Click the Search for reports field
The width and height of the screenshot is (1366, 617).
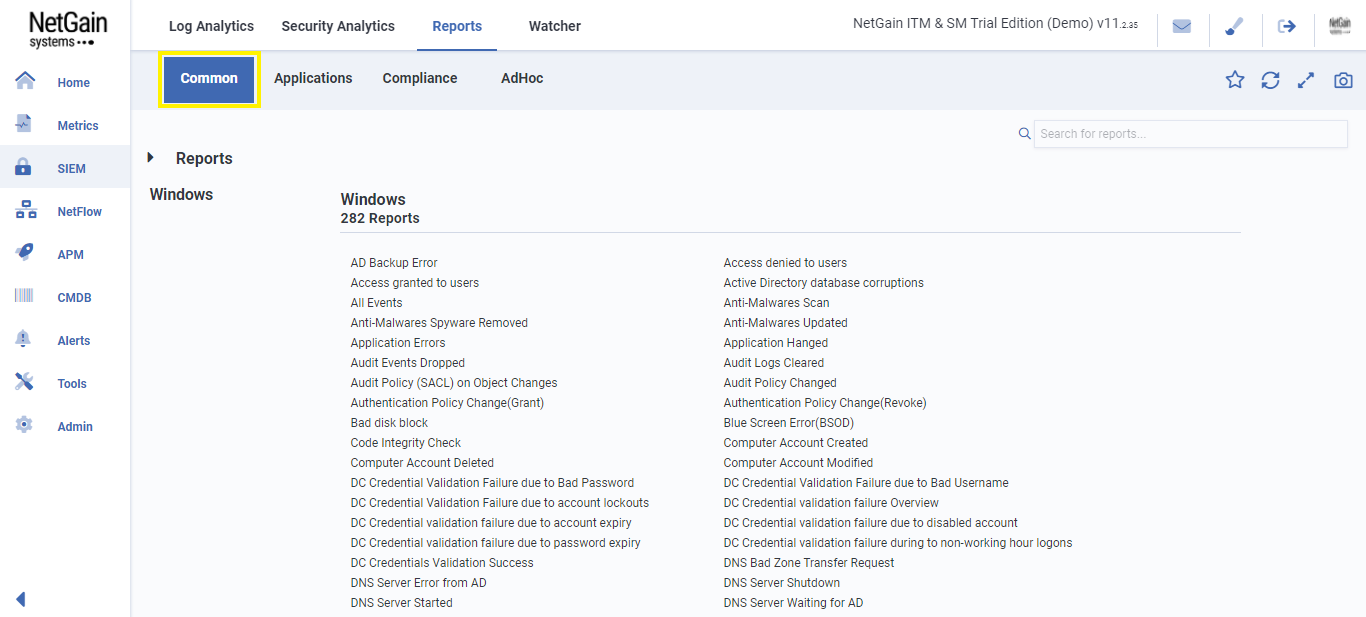[1190, 134]
